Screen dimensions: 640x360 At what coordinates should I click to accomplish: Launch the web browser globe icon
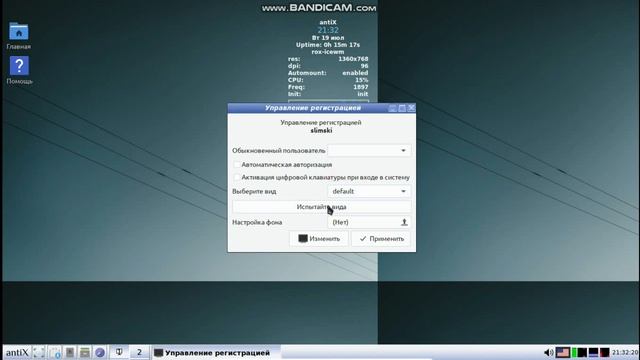pos(100,352)
